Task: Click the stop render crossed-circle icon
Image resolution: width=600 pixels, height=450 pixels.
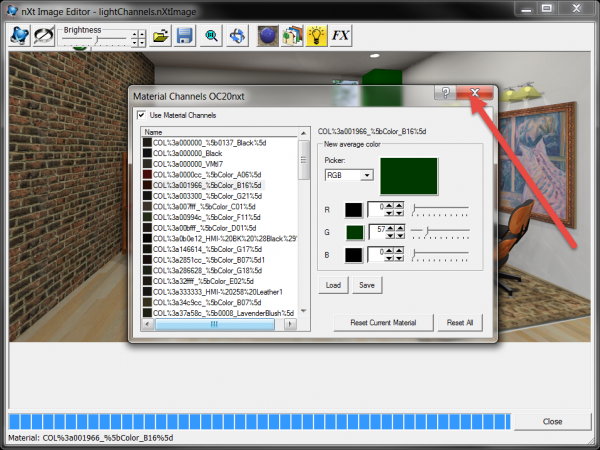Action: click(x=43, y=36)
